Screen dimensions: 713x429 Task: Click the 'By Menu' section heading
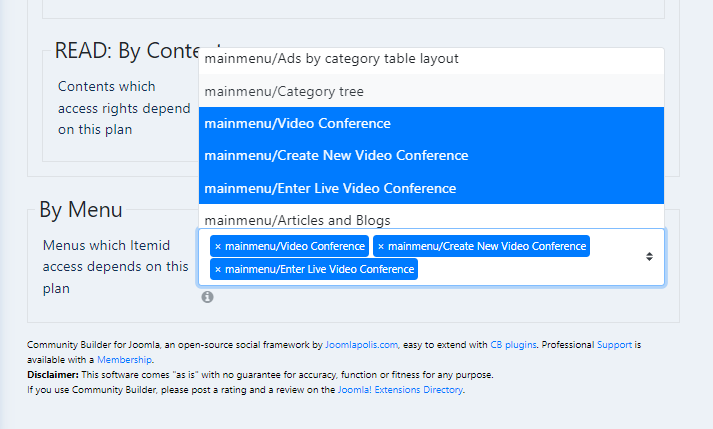[81, 210]
